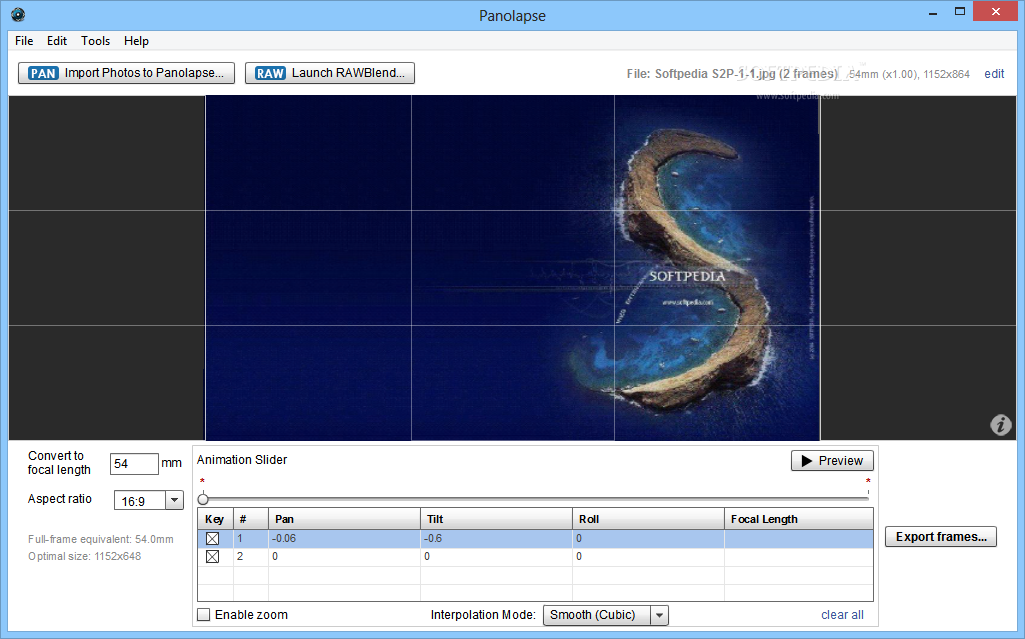
Task: Open the File menu
Action: (24, 41)
